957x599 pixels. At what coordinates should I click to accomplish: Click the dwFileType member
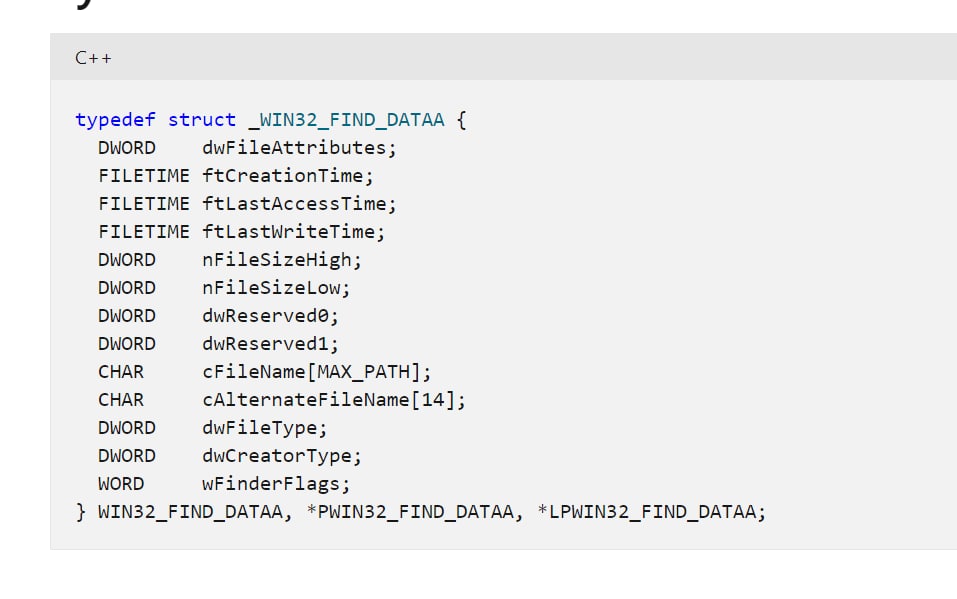pyautogui.click(x=264, y=428)
